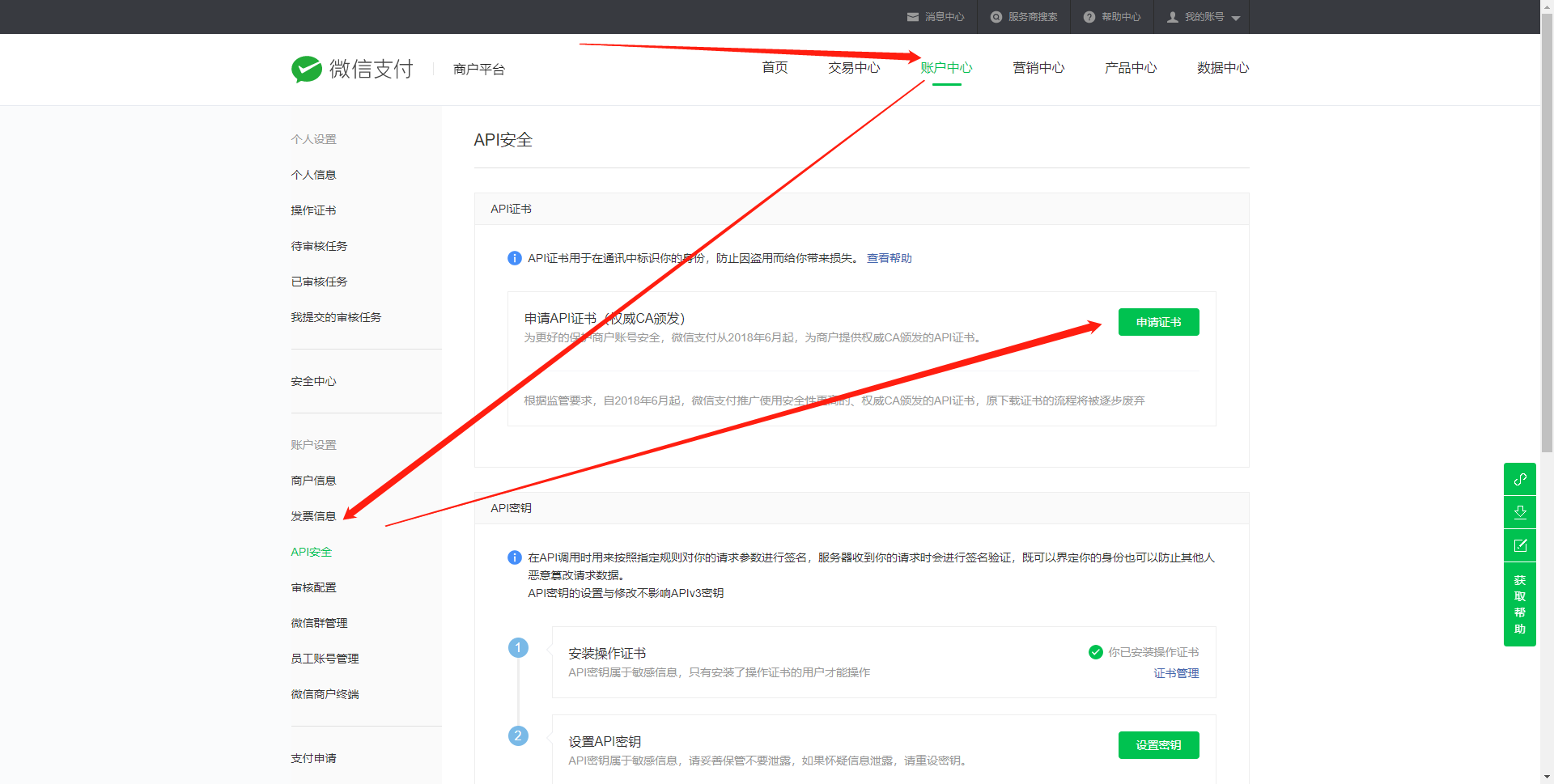Image resolution: width=1554 pixels, height=784 pixels.
Task: Click the 安装操作证书 step title
Action: point(607,653)
